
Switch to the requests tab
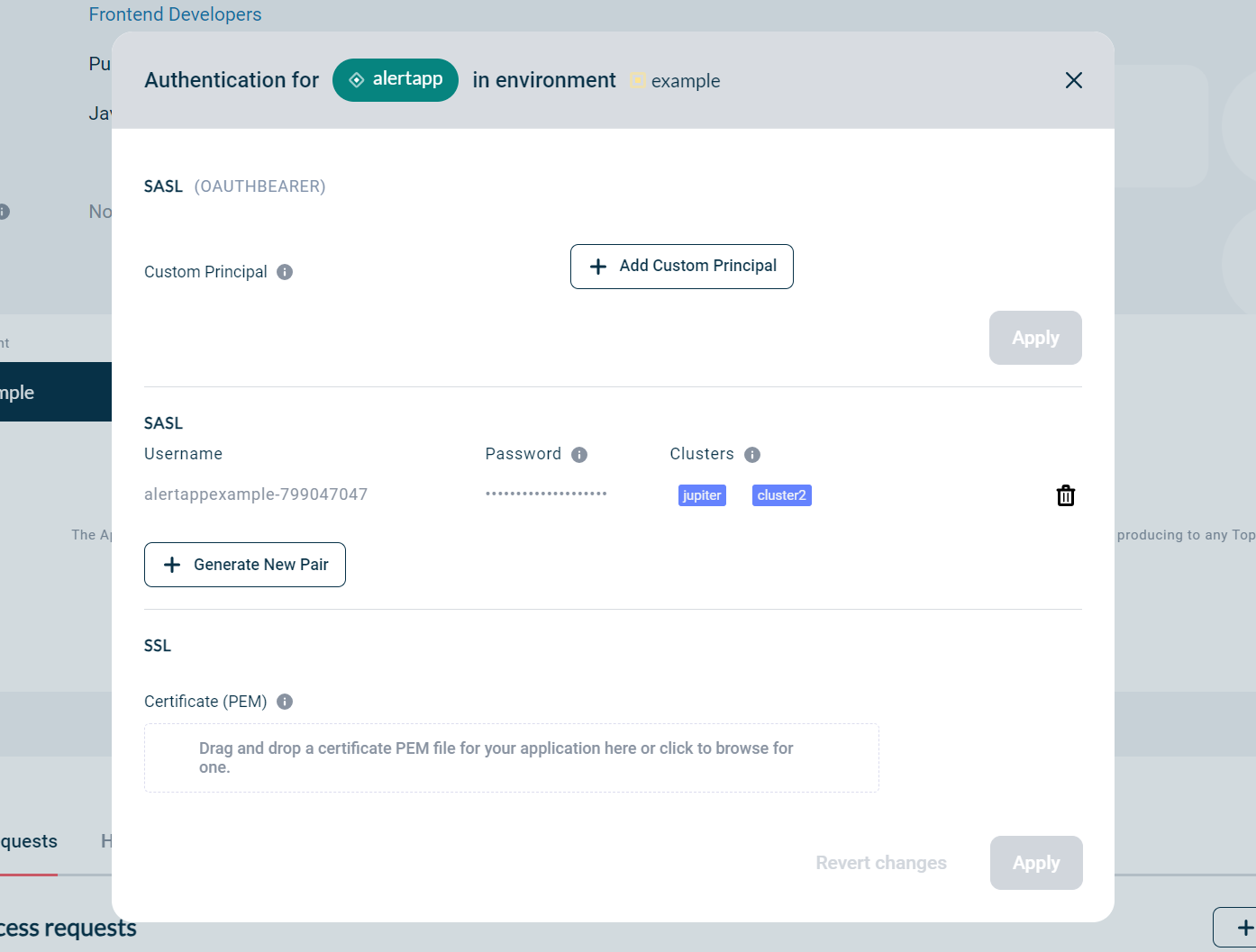pos(27,840)
